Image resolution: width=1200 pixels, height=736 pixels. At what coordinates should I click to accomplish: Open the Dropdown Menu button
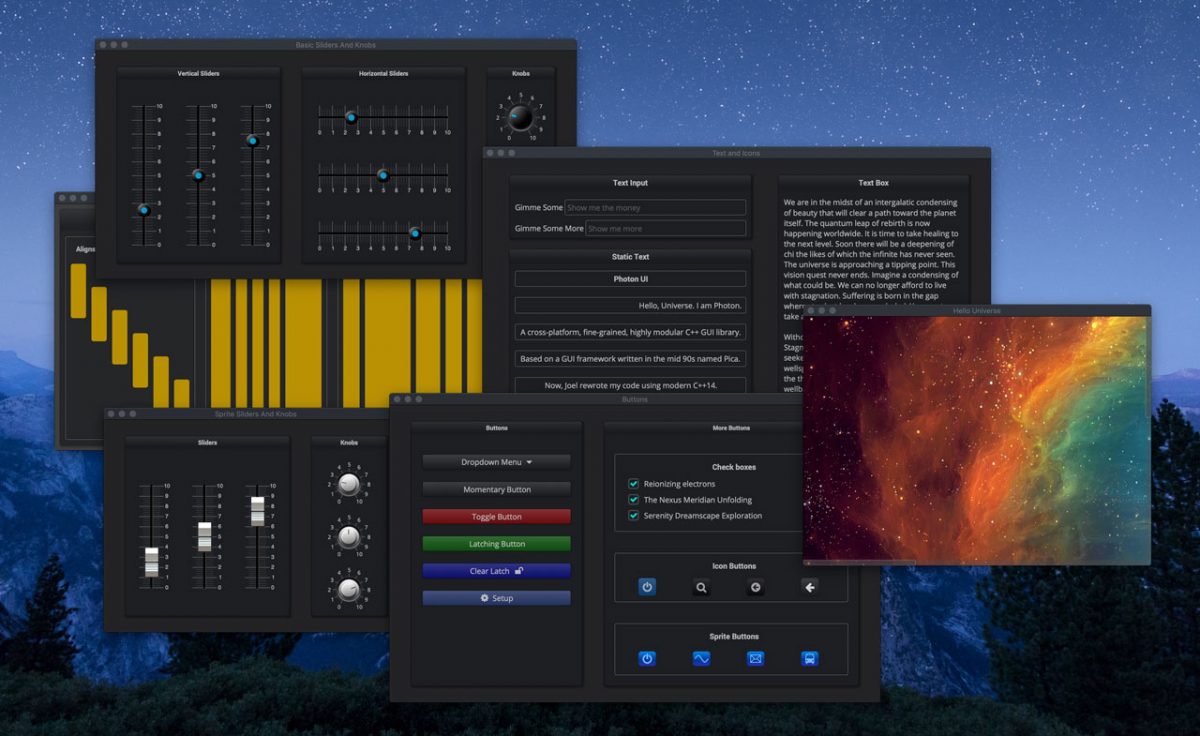[496, 462]
